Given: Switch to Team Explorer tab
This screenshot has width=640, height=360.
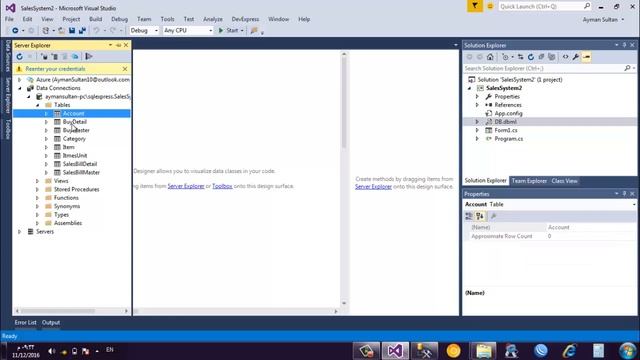Looking at the screenshot, I should pyautogui.click(x=529, y=181).
